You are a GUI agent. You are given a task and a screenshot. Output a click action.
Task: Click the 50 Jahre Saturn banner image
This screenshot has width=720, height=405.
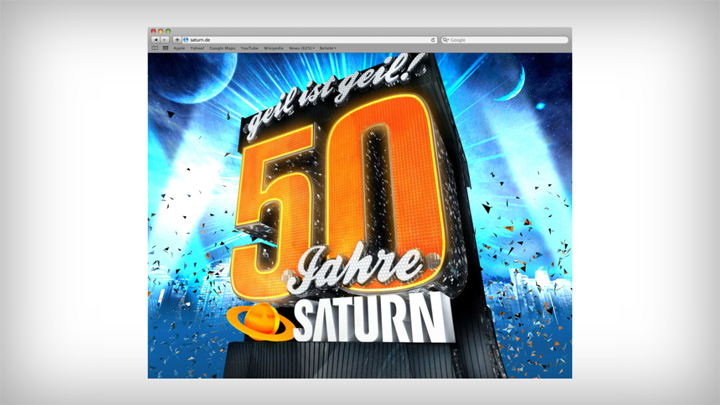tap(360, 215)
